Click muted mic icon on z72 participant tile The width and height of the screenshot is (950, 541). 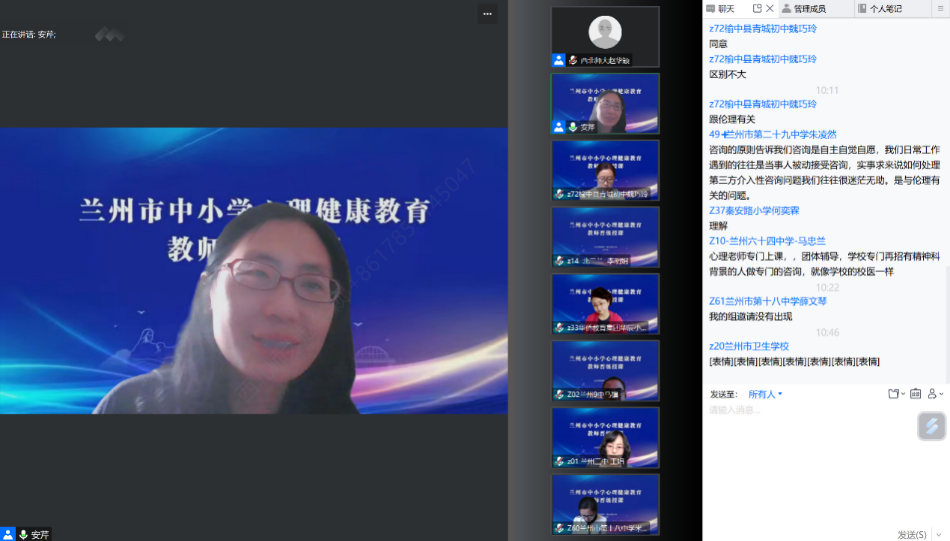(x=560, y=194)
